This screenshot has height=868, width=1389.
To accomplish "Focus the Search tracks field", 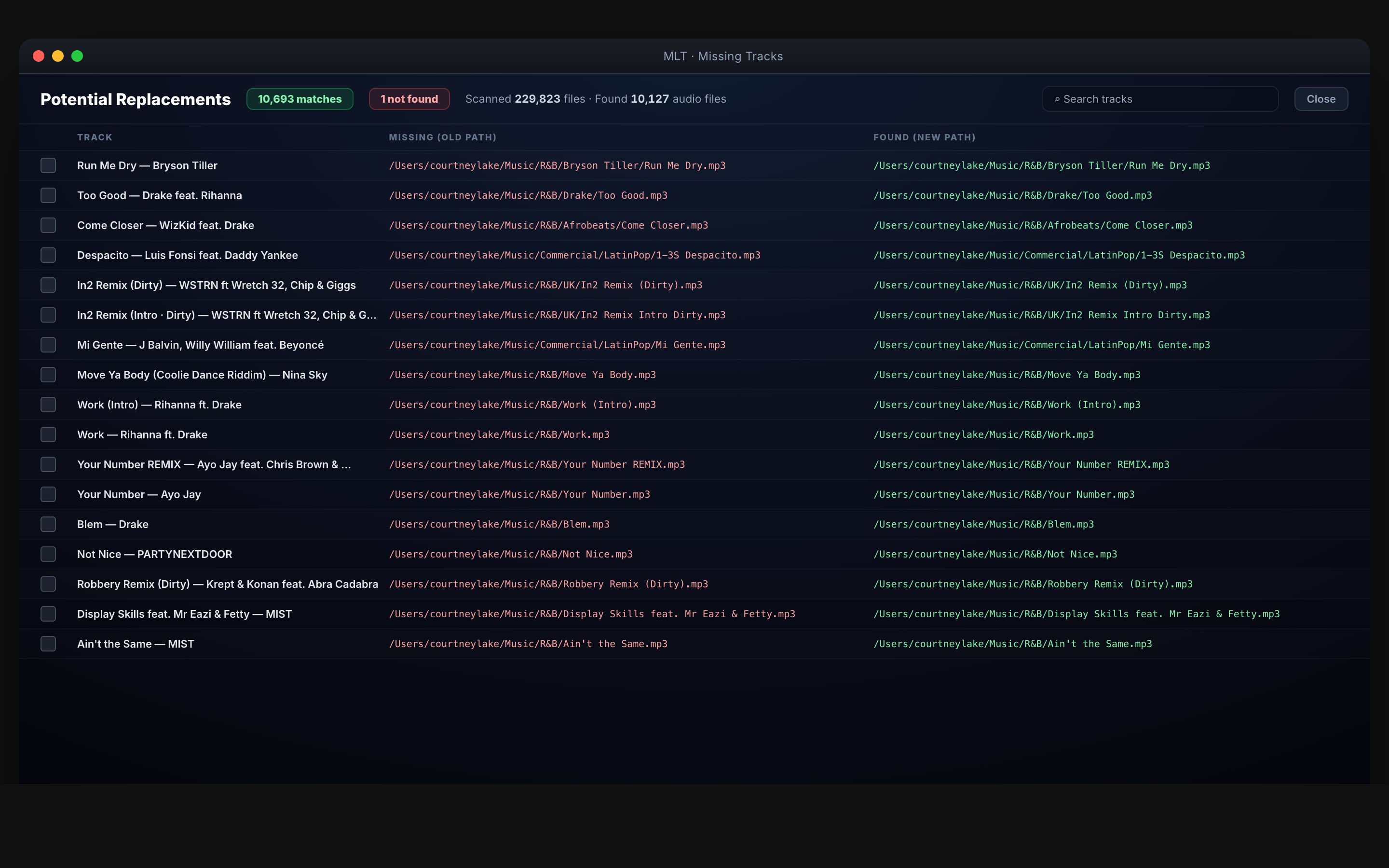I will pos(1159,99).
